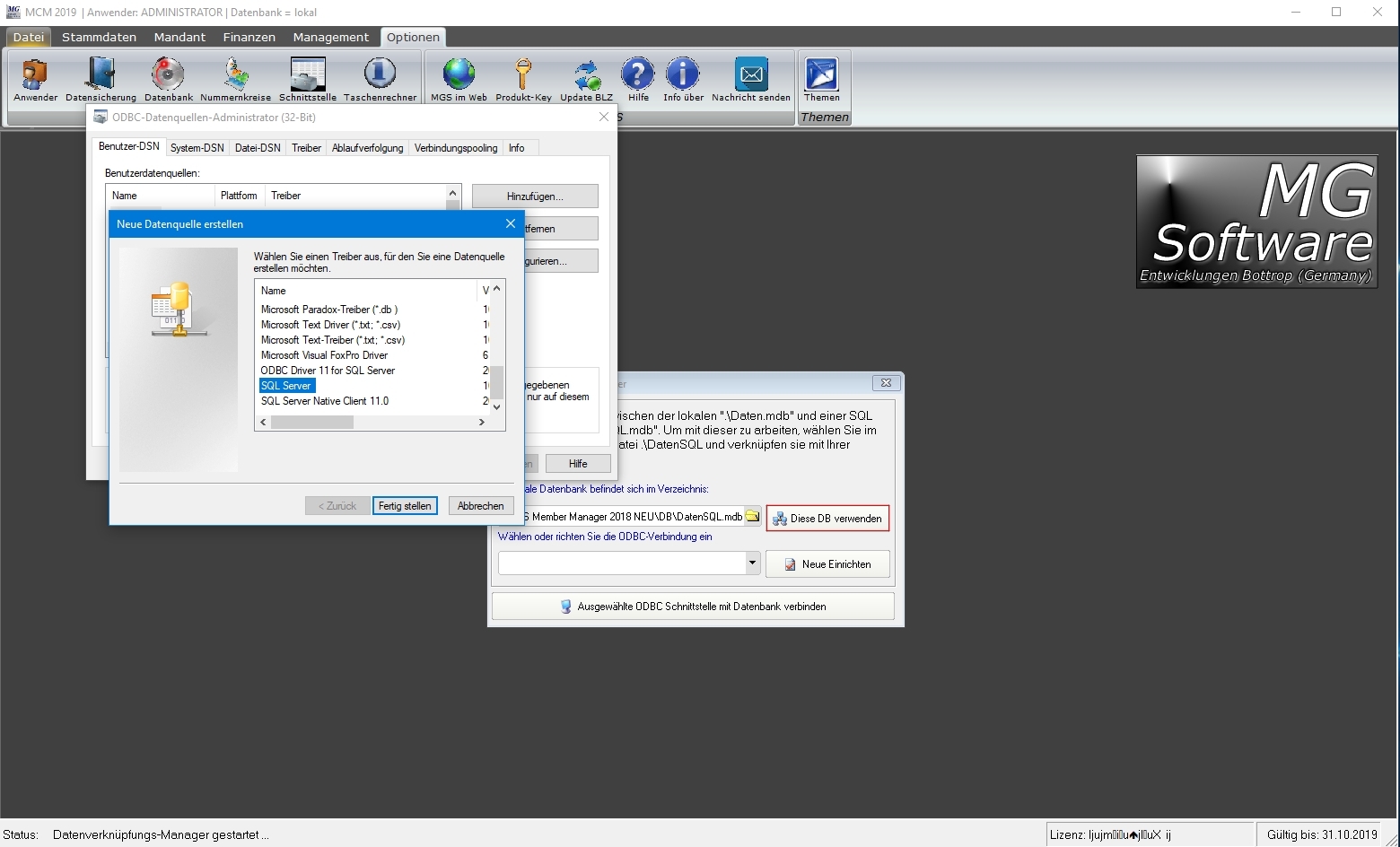Click the driver list scroll down arrow

497,406
